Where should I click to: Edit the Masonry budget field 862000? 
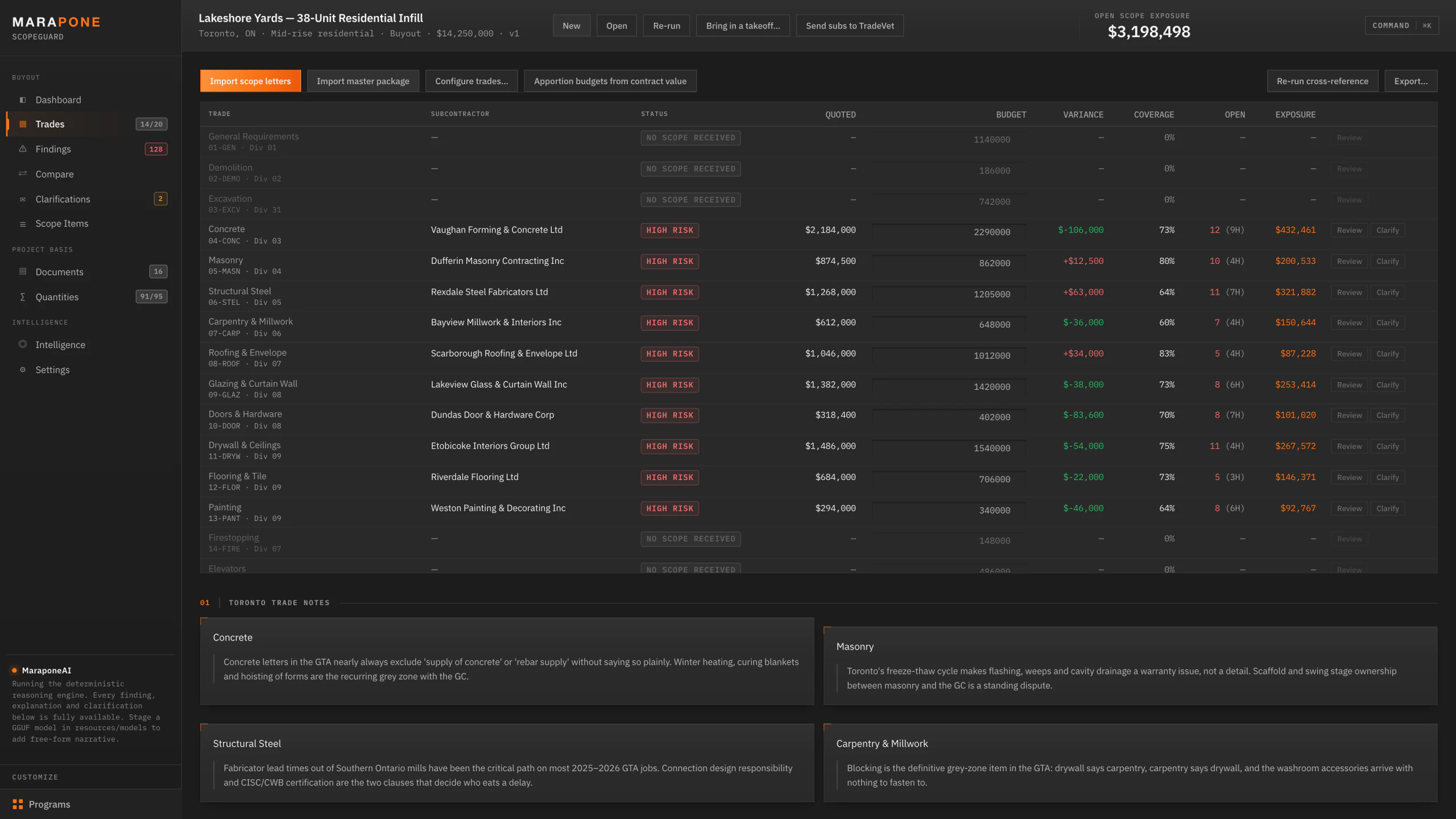[x=949, y=263]
